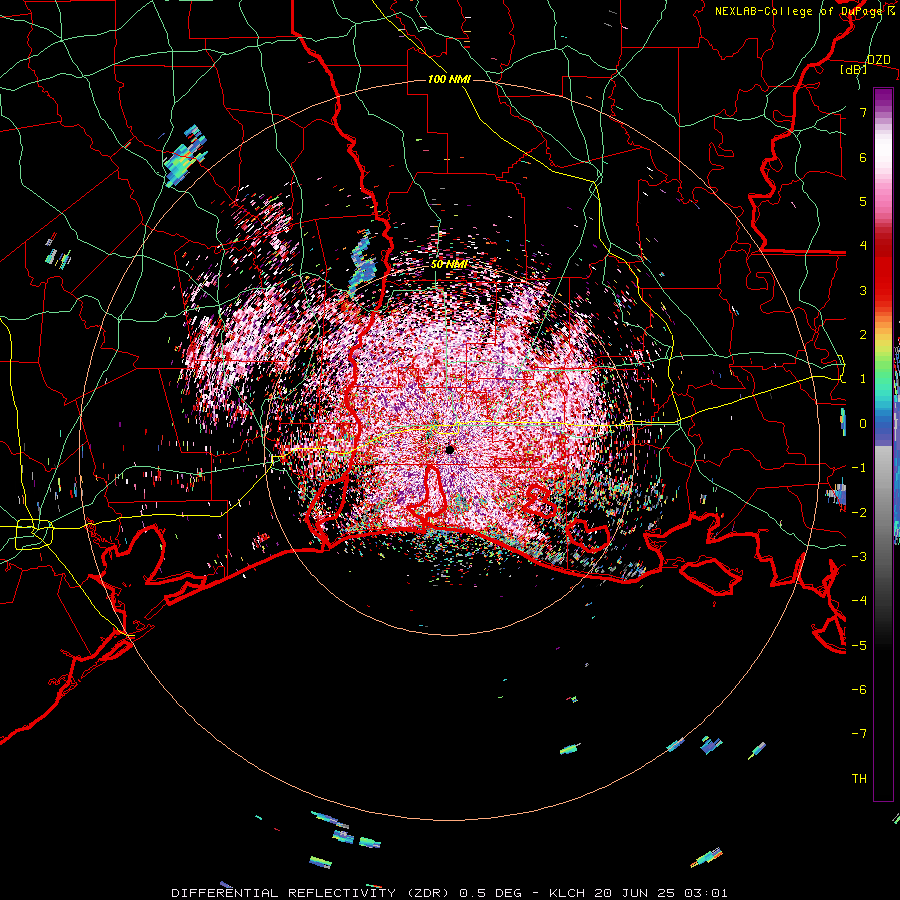Click the 'TH' legend label
This screenshot has width=900, height=900.
(x=859, y=779)
